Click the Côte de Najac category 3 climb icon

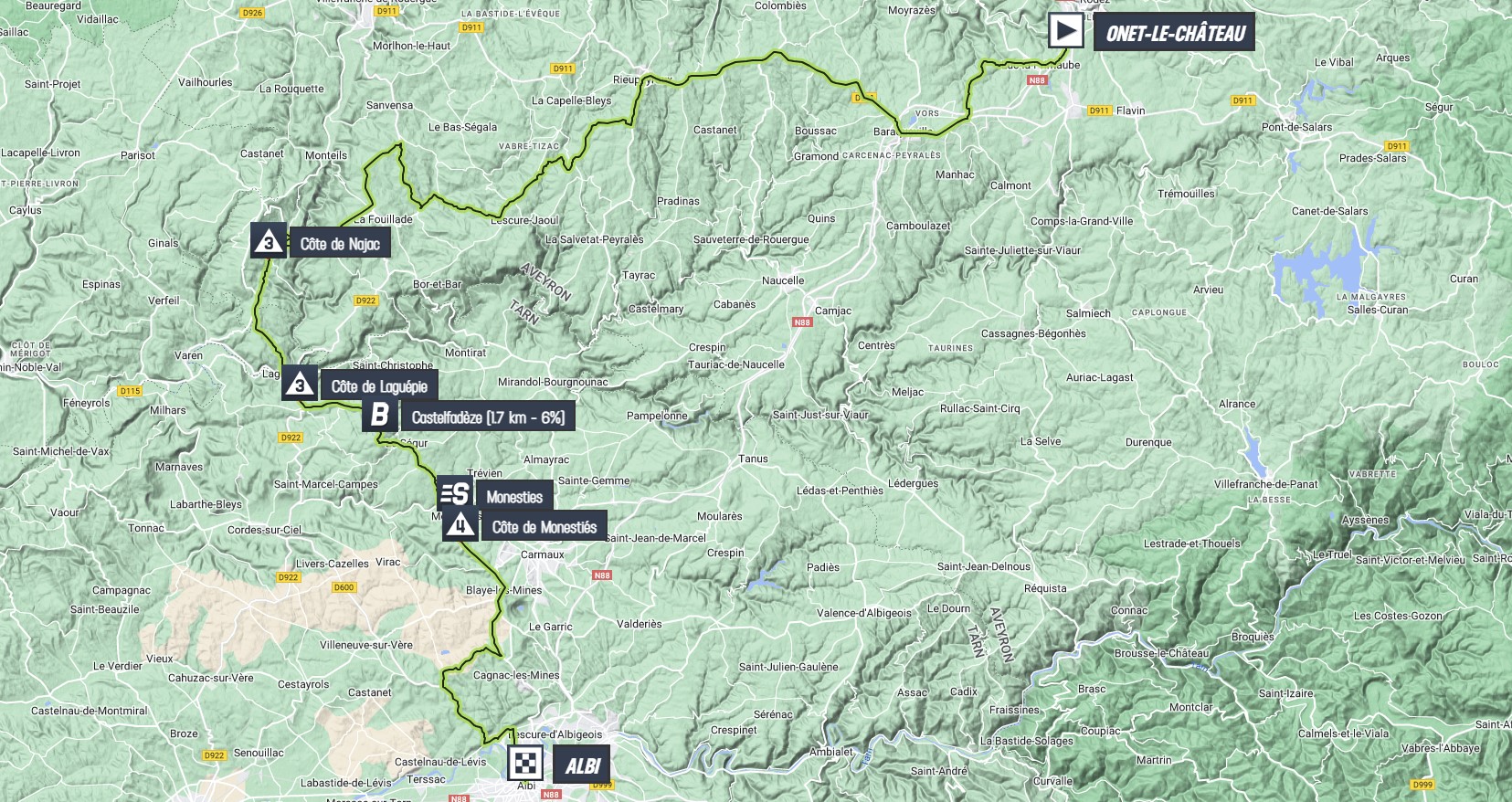click(268, 241)
